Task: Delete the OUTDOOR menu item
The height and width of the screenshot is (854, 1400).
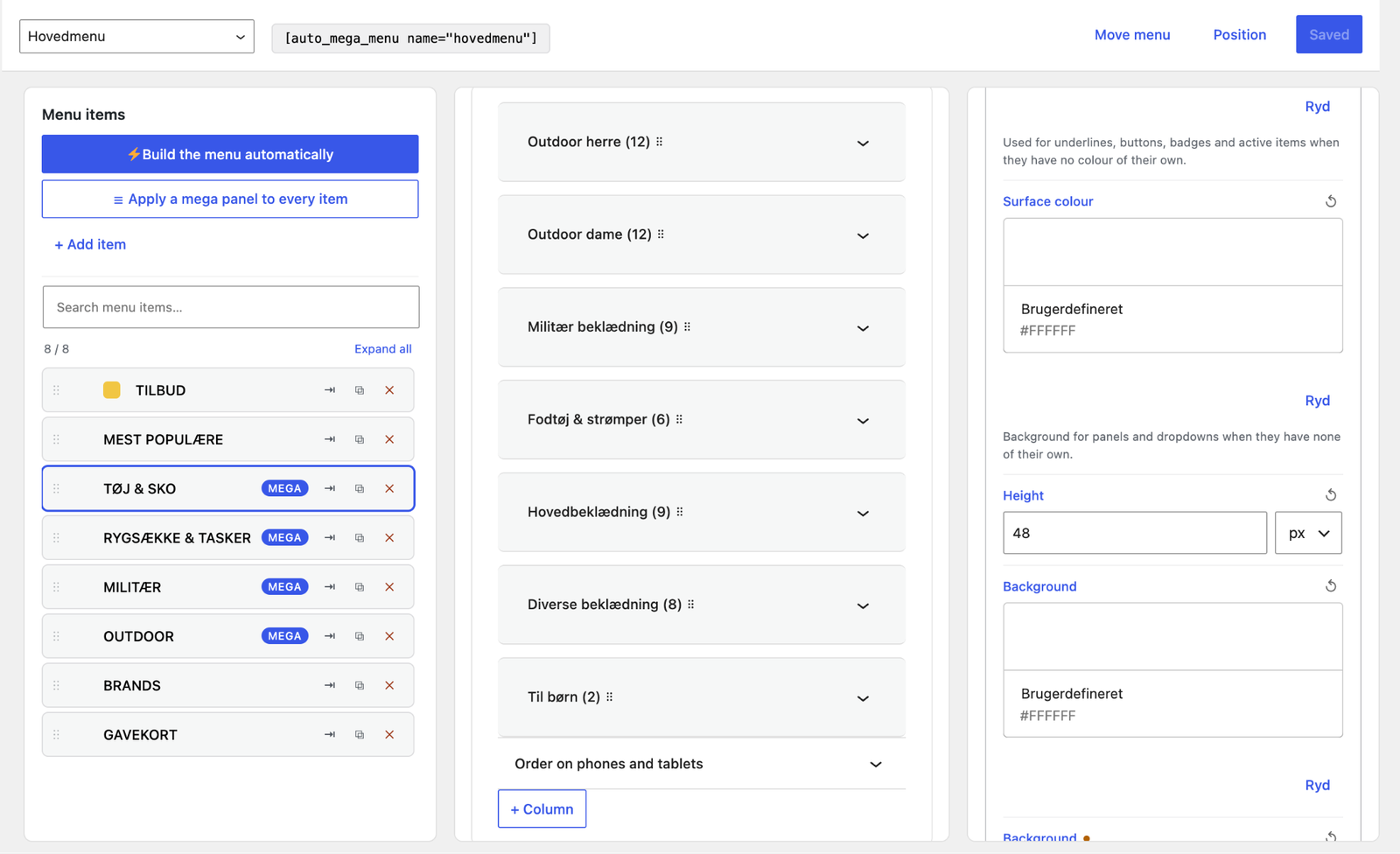Action: 389,636
